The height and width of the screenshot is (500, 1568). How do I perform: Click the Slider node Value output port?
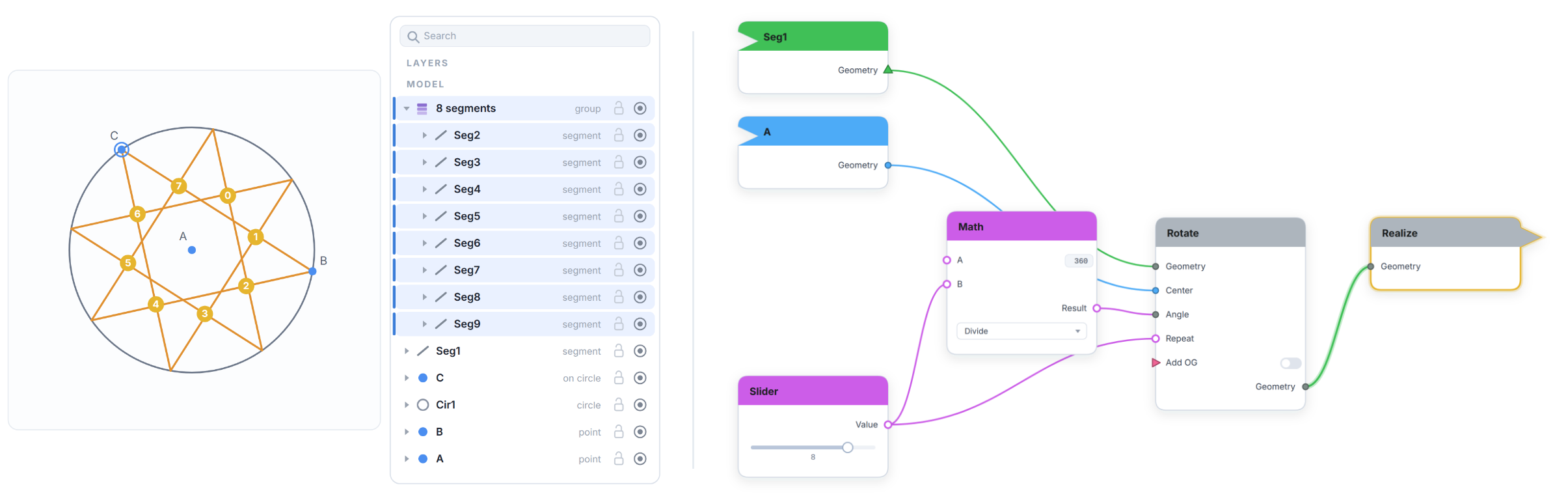tap(887, 424)
